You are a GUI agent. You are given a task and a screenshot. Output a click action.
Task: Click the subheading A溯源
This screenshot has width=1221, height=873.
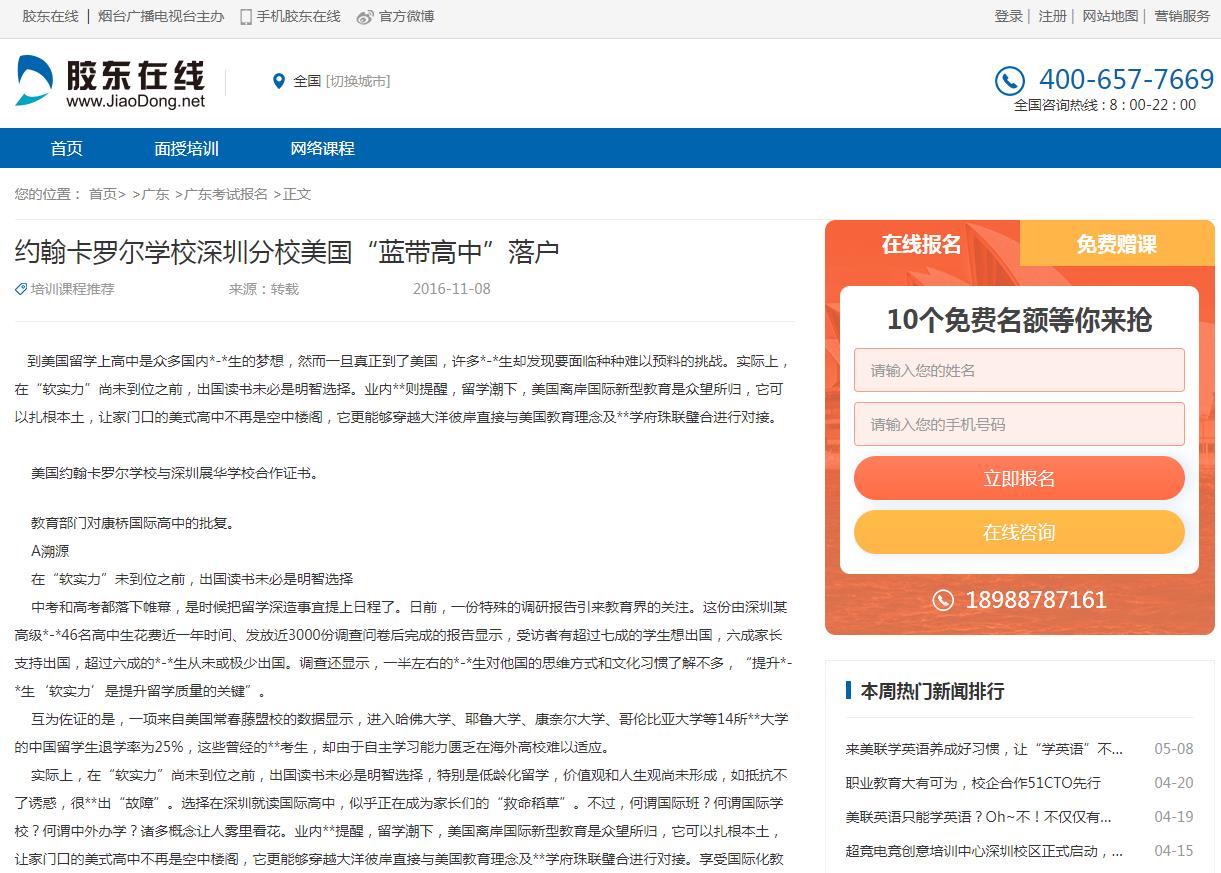coord(50,551)
